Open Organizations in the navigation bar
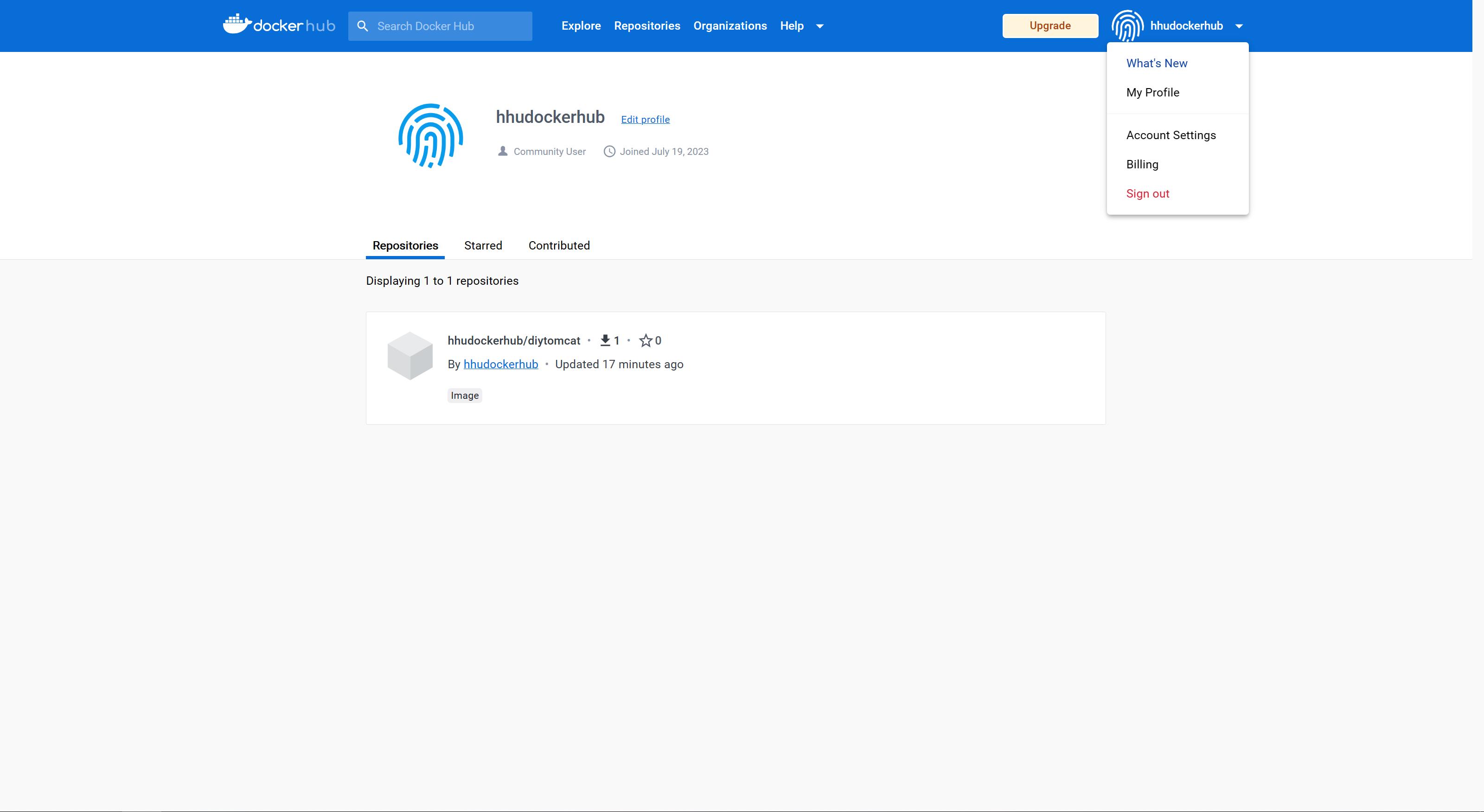The height and width of the screenshot is (812, 1484). (x=730, y=26)
